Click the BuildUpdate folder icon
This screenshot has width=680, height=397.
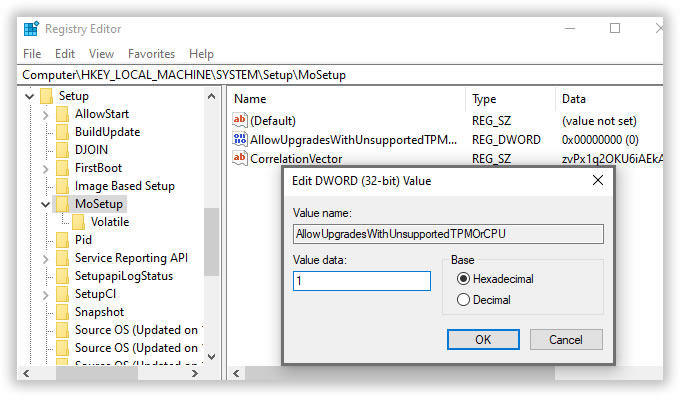[x=62, y=132]
